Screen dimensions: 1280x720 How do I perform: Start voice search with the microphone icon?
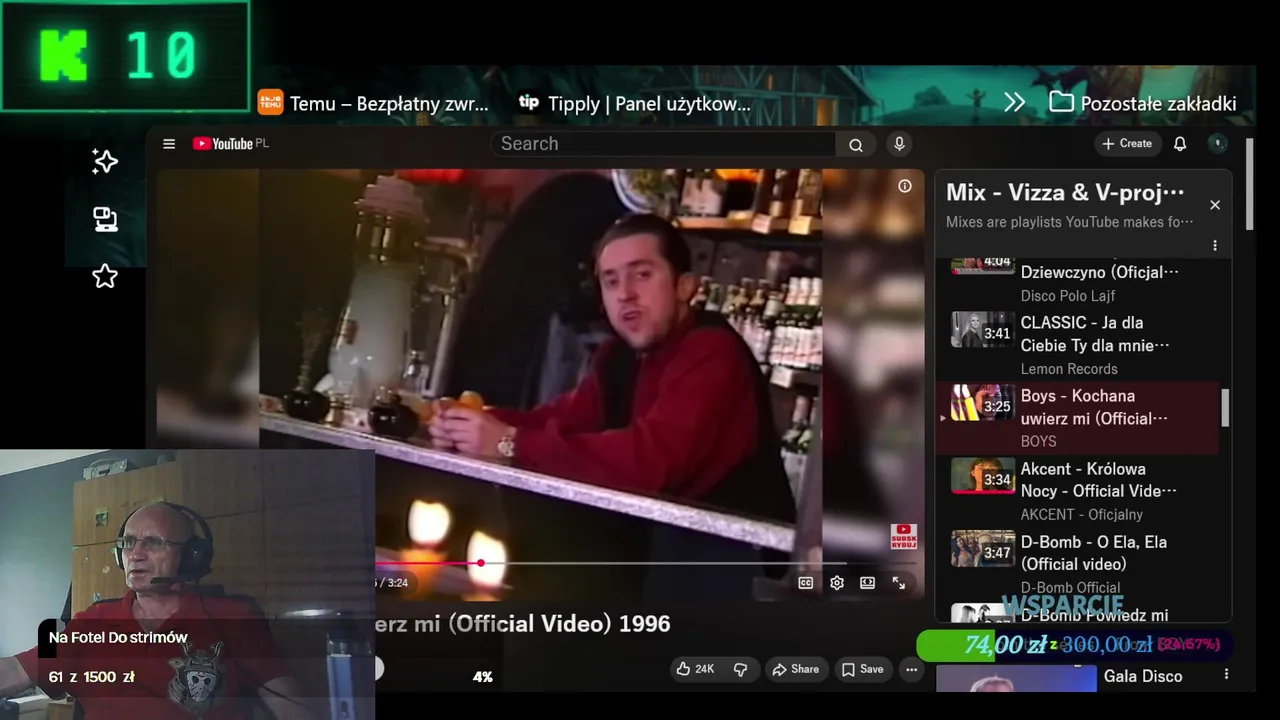pyautogui.click(x=899, y=144)
